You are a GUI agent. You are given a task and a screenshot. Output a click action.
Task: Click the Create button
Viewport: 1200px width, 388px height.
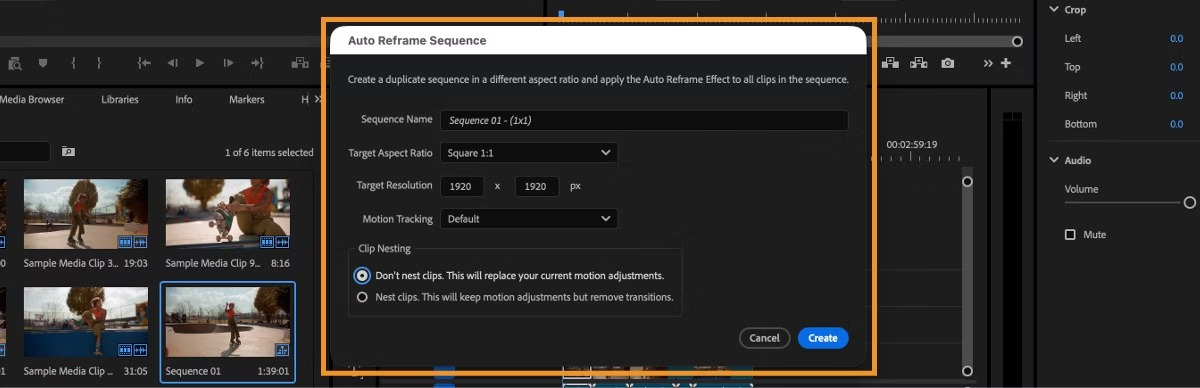(823, 338)
